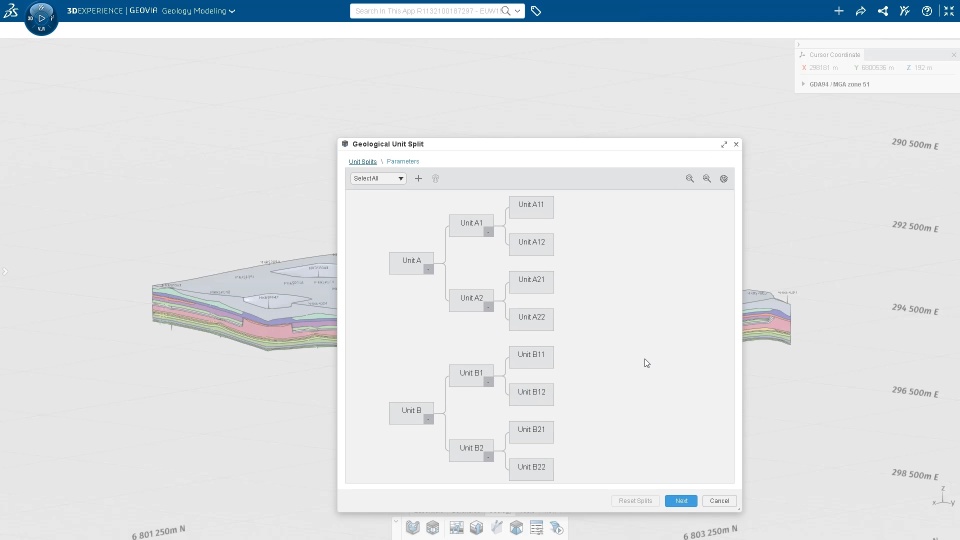The width and height of the screenshot is (960, 540).
Task: Collapse the bottom action bar chevron
Action: pos(396,522)
